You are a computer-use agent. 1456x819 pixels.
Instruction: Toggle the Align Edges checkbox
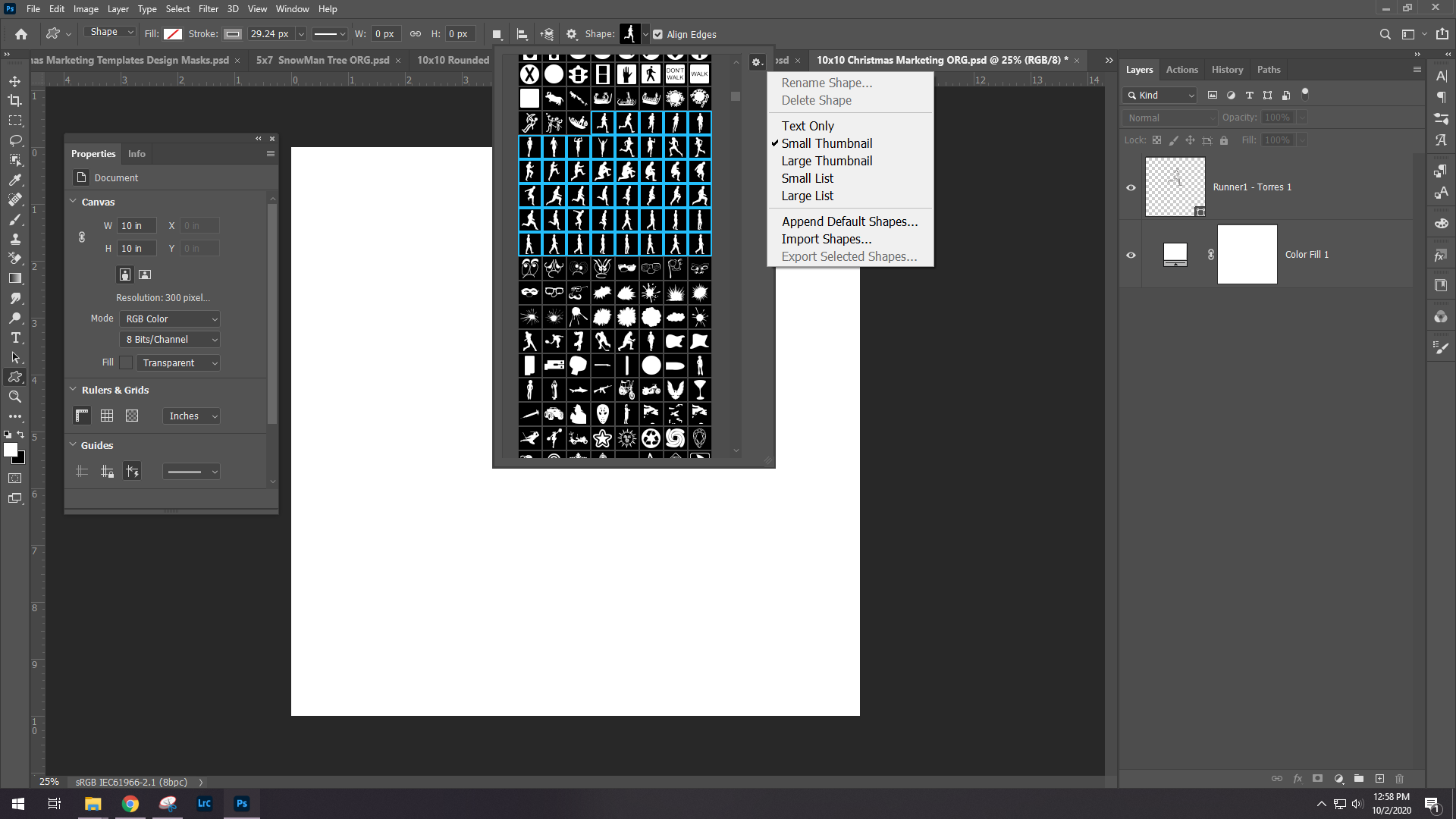(x=657, y=34)
